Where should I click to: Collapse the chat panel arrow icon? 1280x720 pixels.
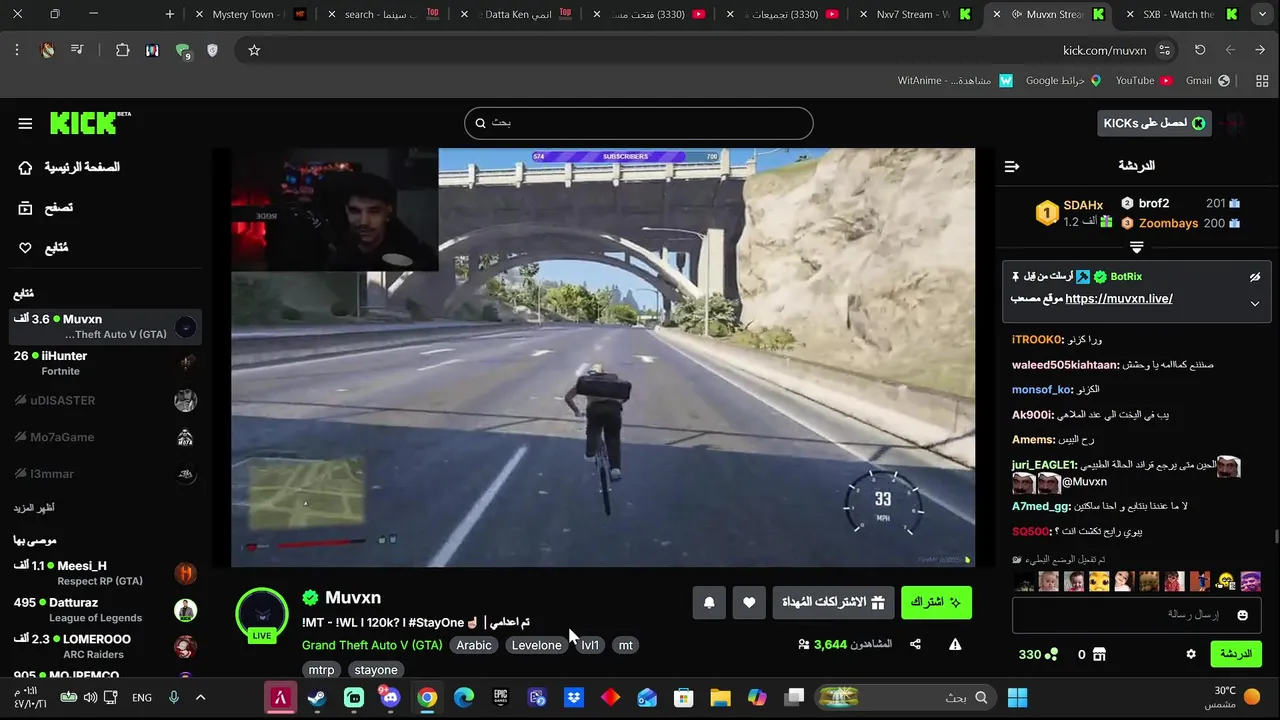pos(1012,166)
